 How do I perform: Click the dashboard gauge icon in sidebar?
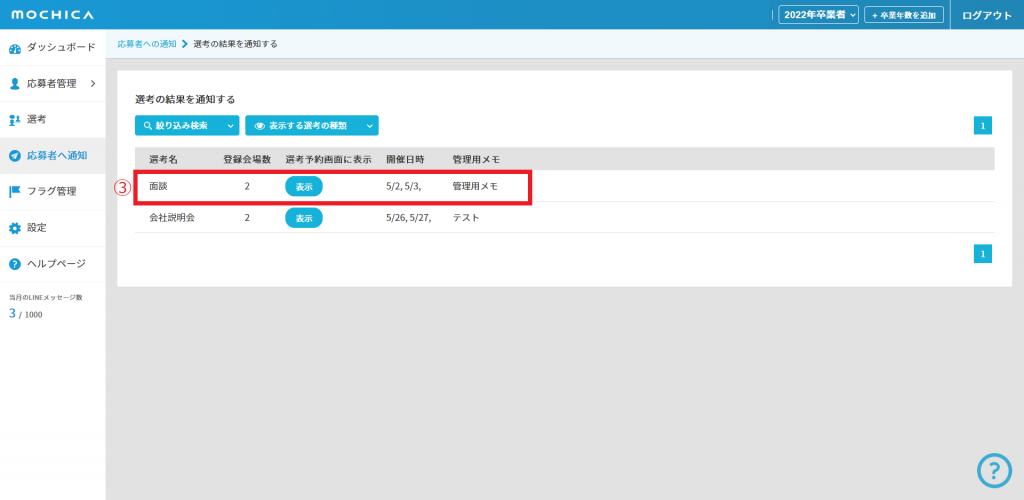(15, 48)
